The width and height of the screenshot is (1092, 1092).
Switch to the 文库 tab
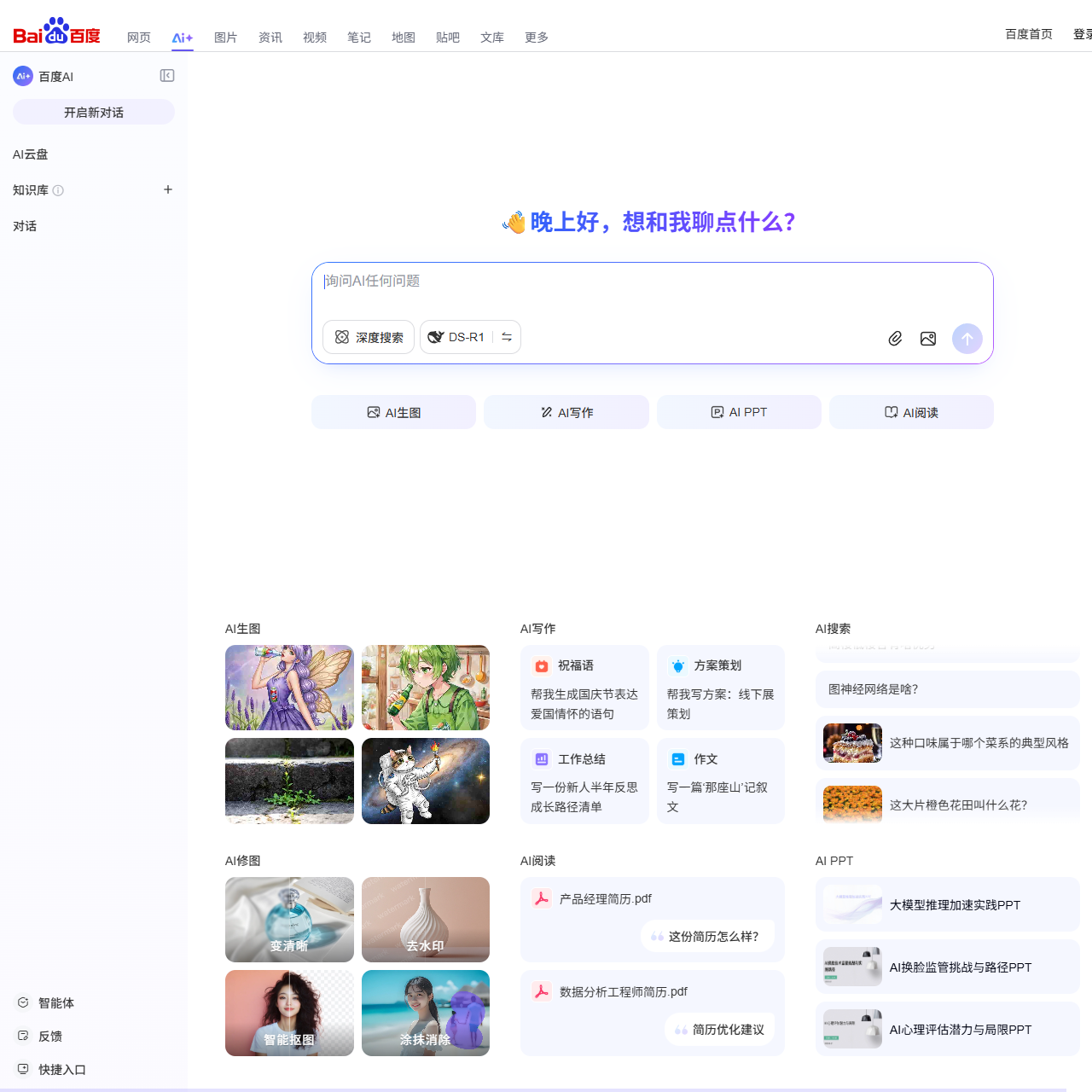click(491, 38)
